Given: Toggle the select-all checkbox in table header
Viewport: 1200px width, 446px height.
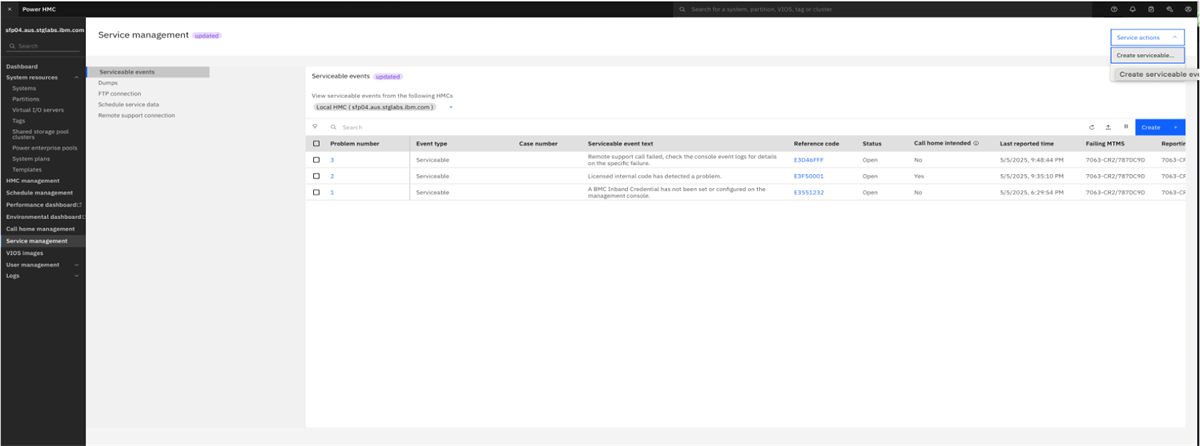Looking at the screenshot, I should (x=317, y=144).
